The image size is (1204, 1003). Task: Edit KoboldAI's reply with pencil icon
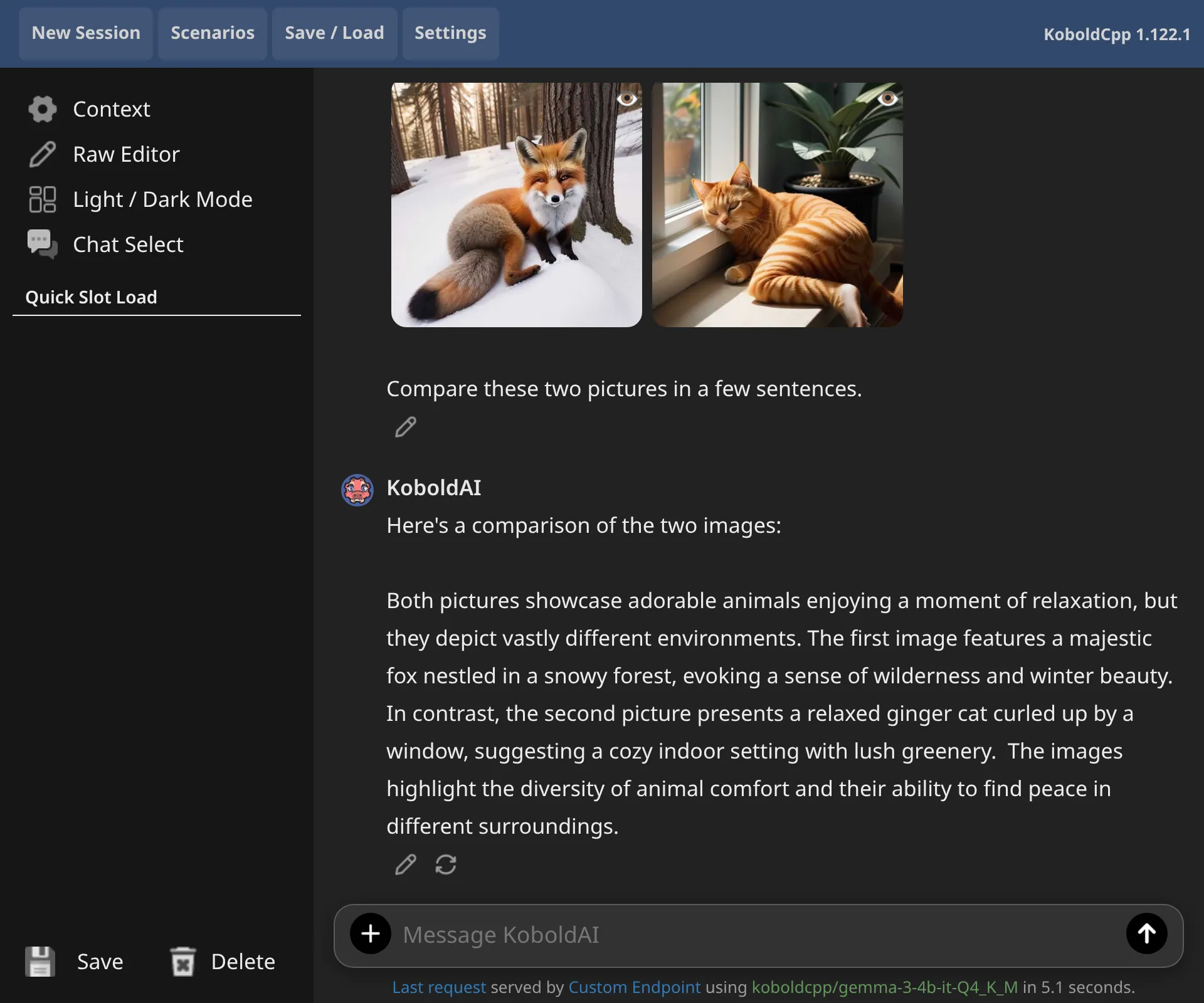point(406,864)
